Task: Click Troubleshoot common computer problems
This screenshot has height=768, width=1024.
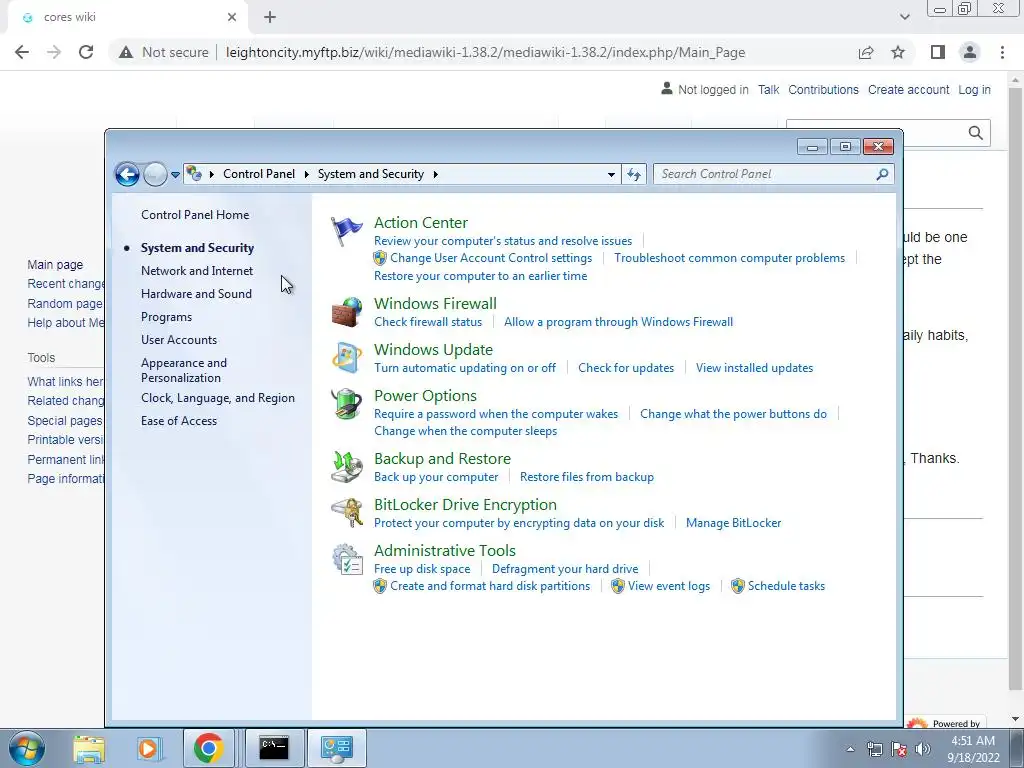Action: point(729,258)
